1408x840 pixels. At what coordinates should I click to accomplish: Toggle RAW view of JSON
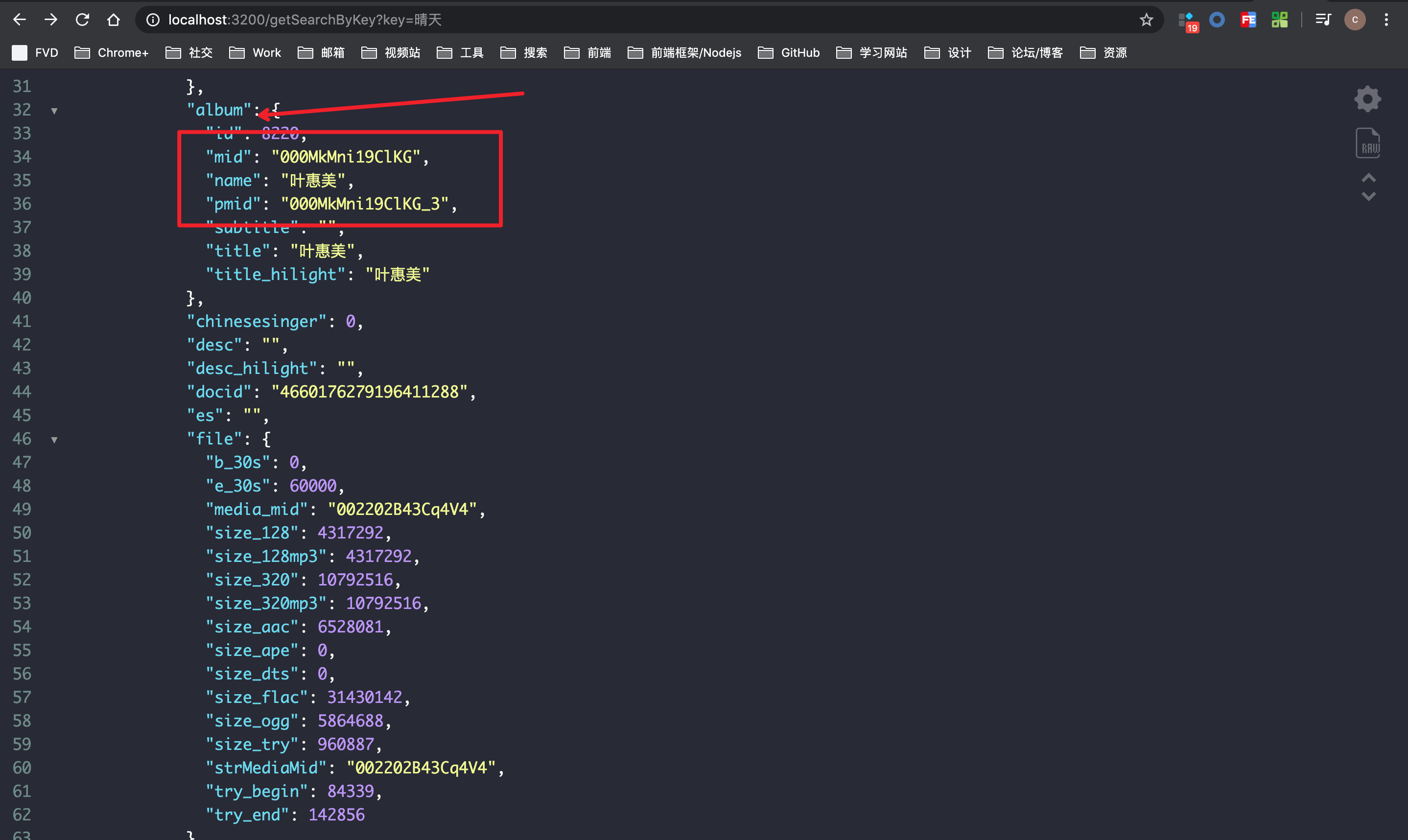[x=1367, y=143]
